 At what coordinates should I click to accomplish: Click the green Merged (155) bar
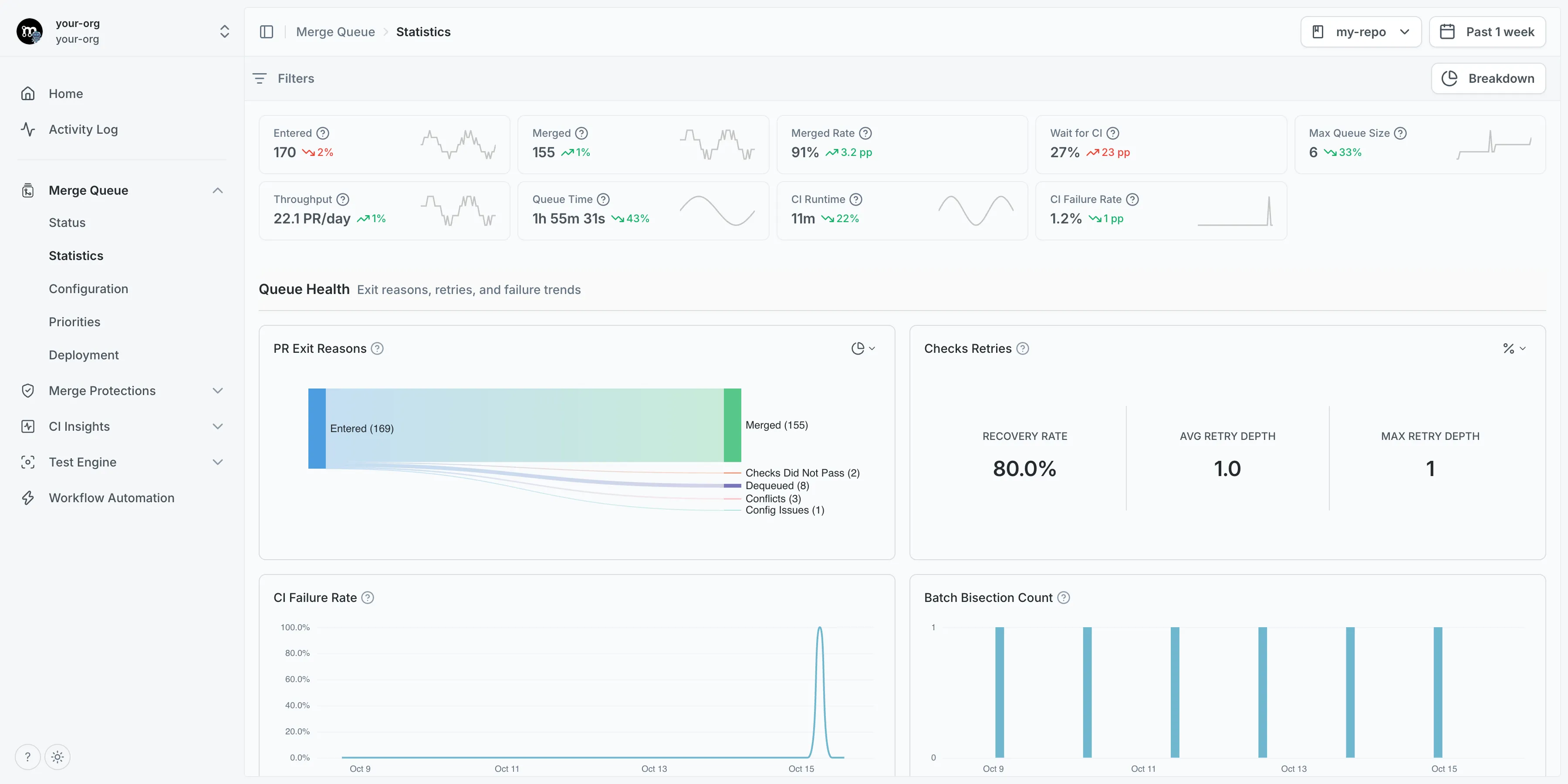click(732, 425)
